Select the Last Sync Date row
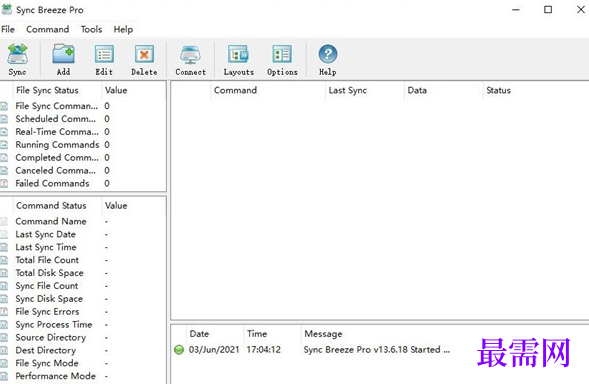This screenshot has width=589, height=384. pos(83,234)
